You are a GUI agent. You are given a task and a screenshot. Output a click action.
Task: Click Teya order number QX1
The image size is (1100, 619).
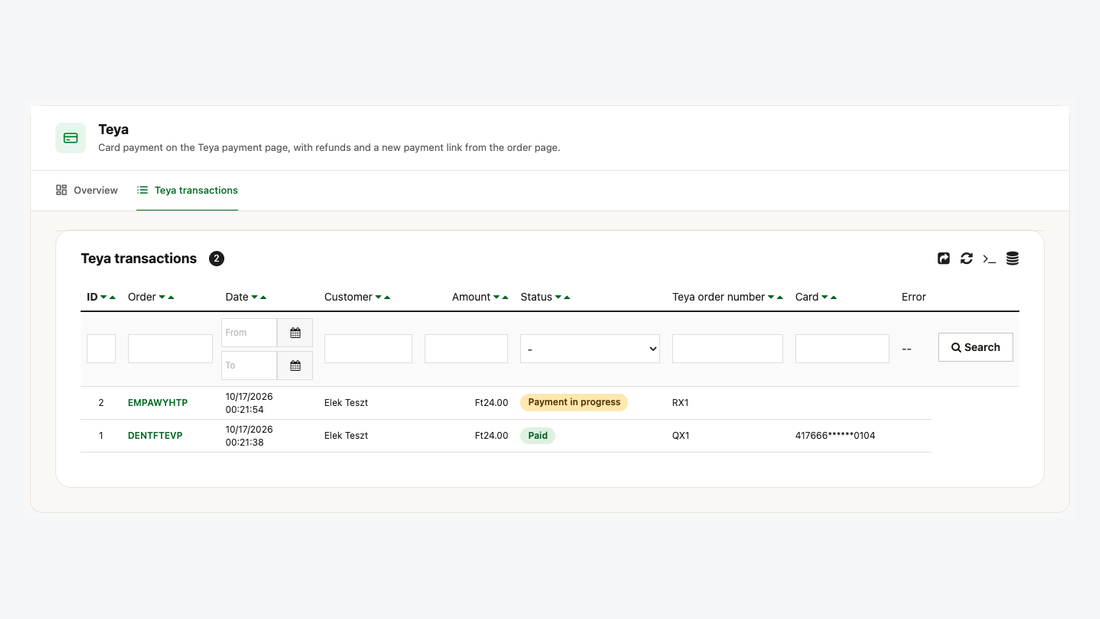[x=680, y=436]
